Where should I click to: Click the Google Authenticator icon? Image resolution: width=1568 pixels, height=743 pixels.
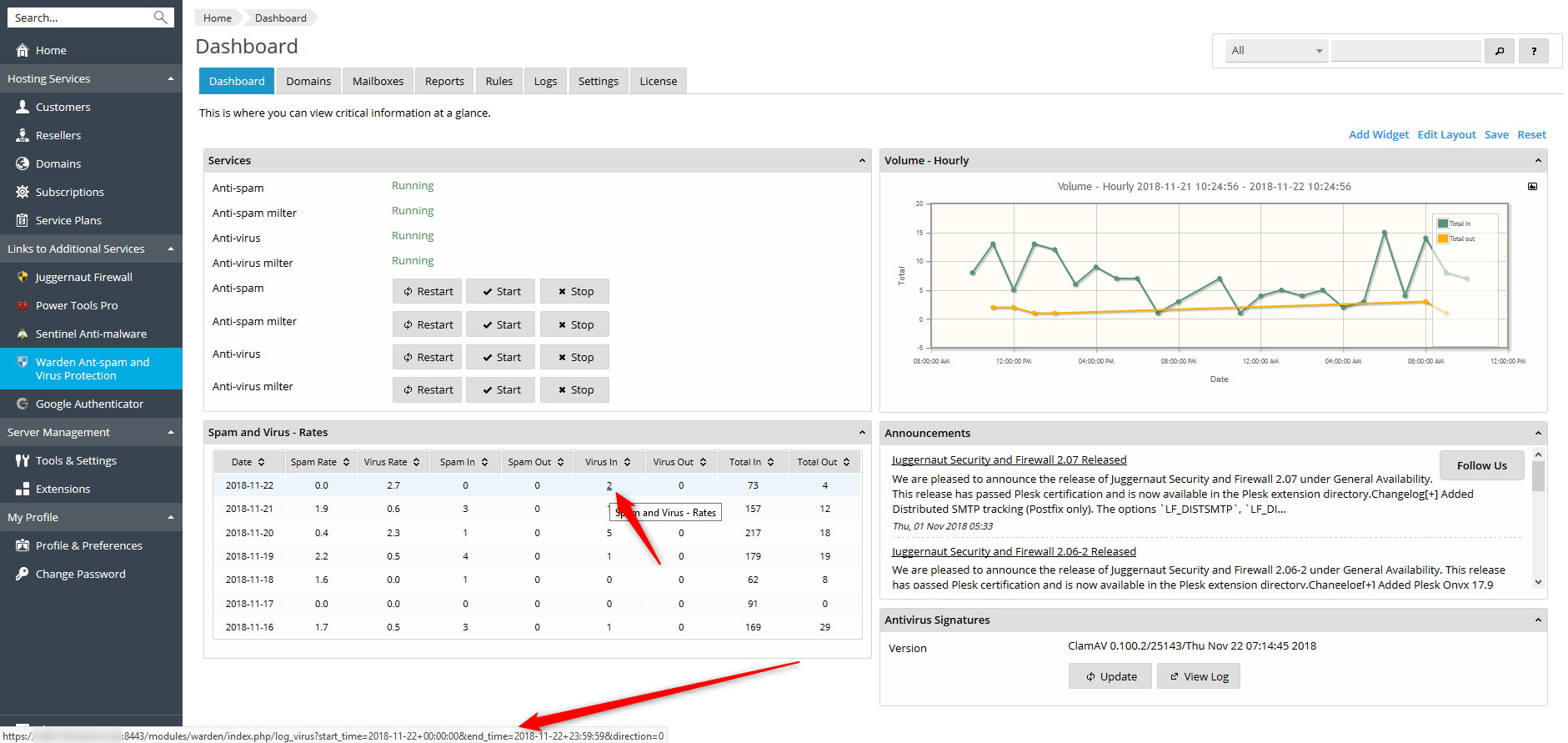coord(23,404)
